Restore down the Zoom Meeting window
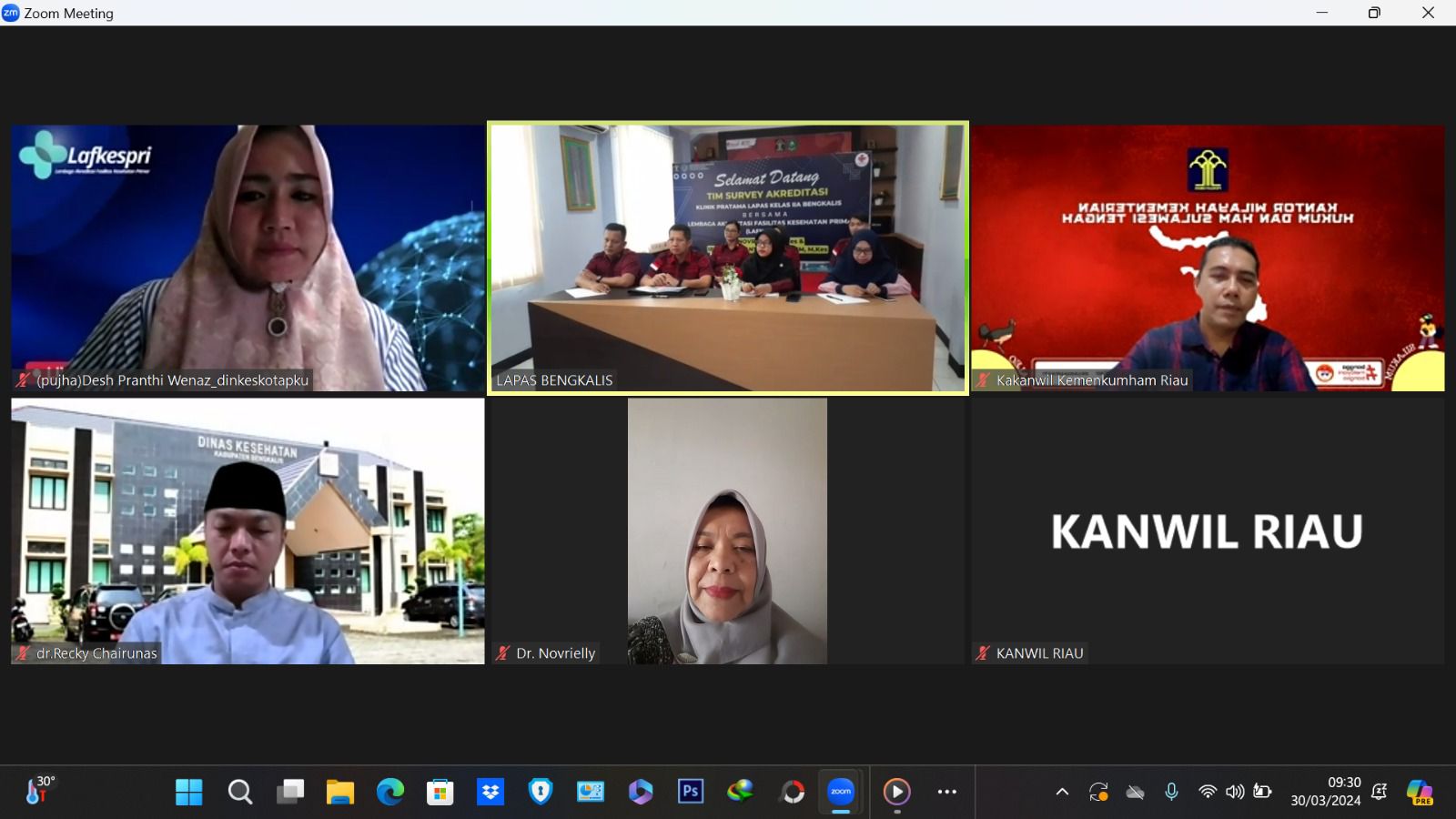 click(1374, 13)
